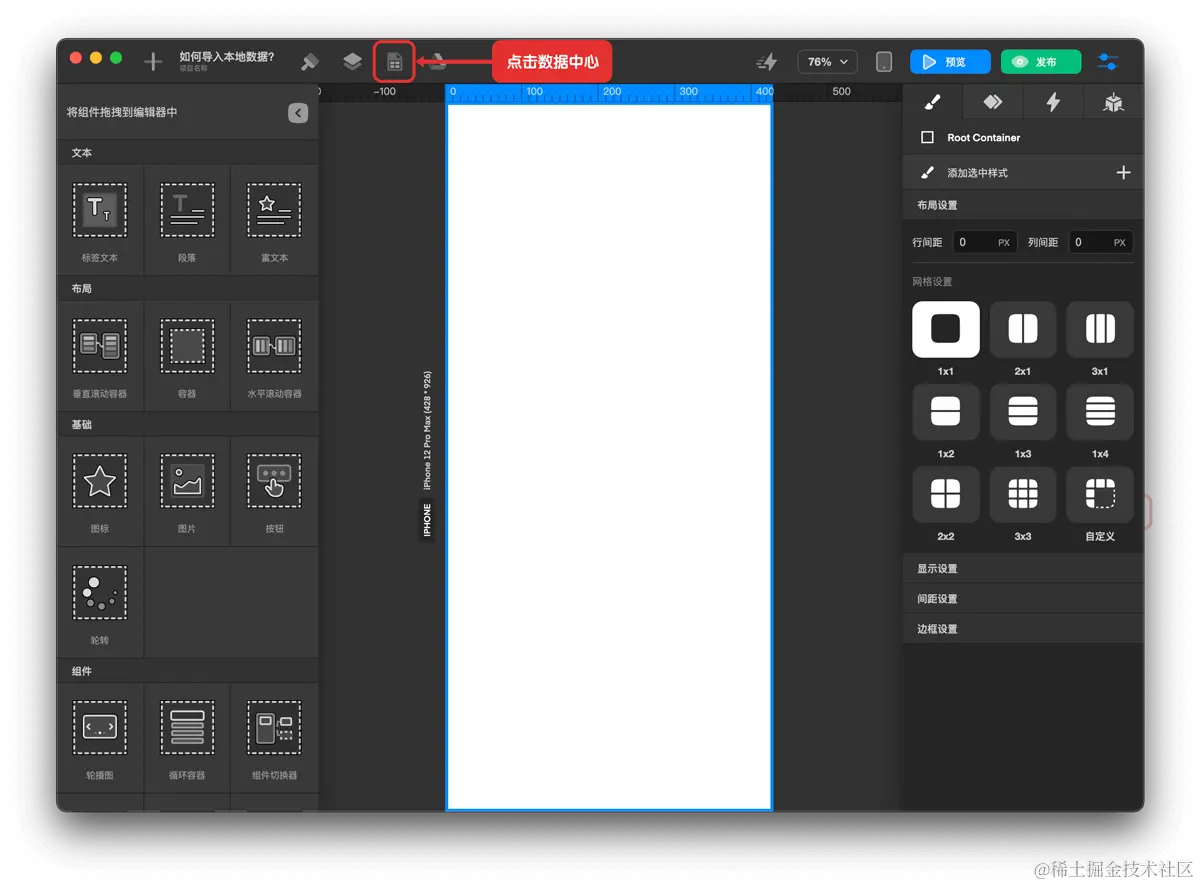Open the 76% zoom level dropdown

827,62
